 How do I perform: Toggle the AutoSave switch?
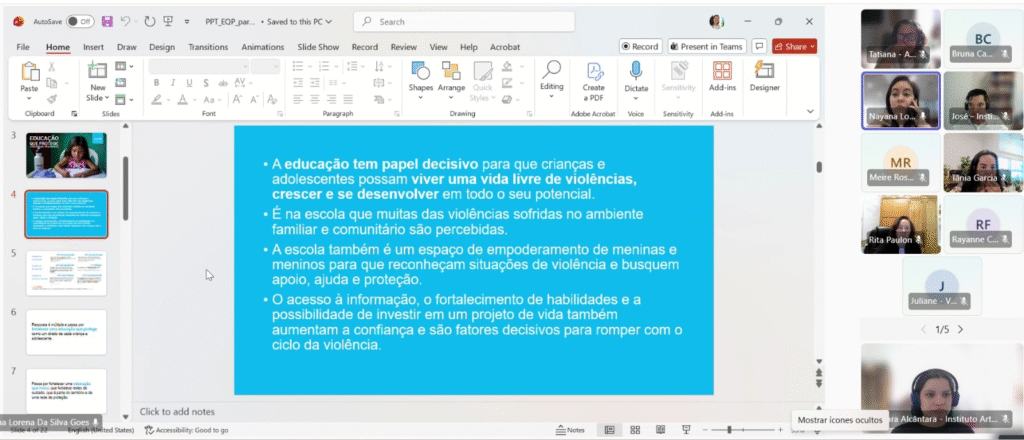click(x=80, y=21)
